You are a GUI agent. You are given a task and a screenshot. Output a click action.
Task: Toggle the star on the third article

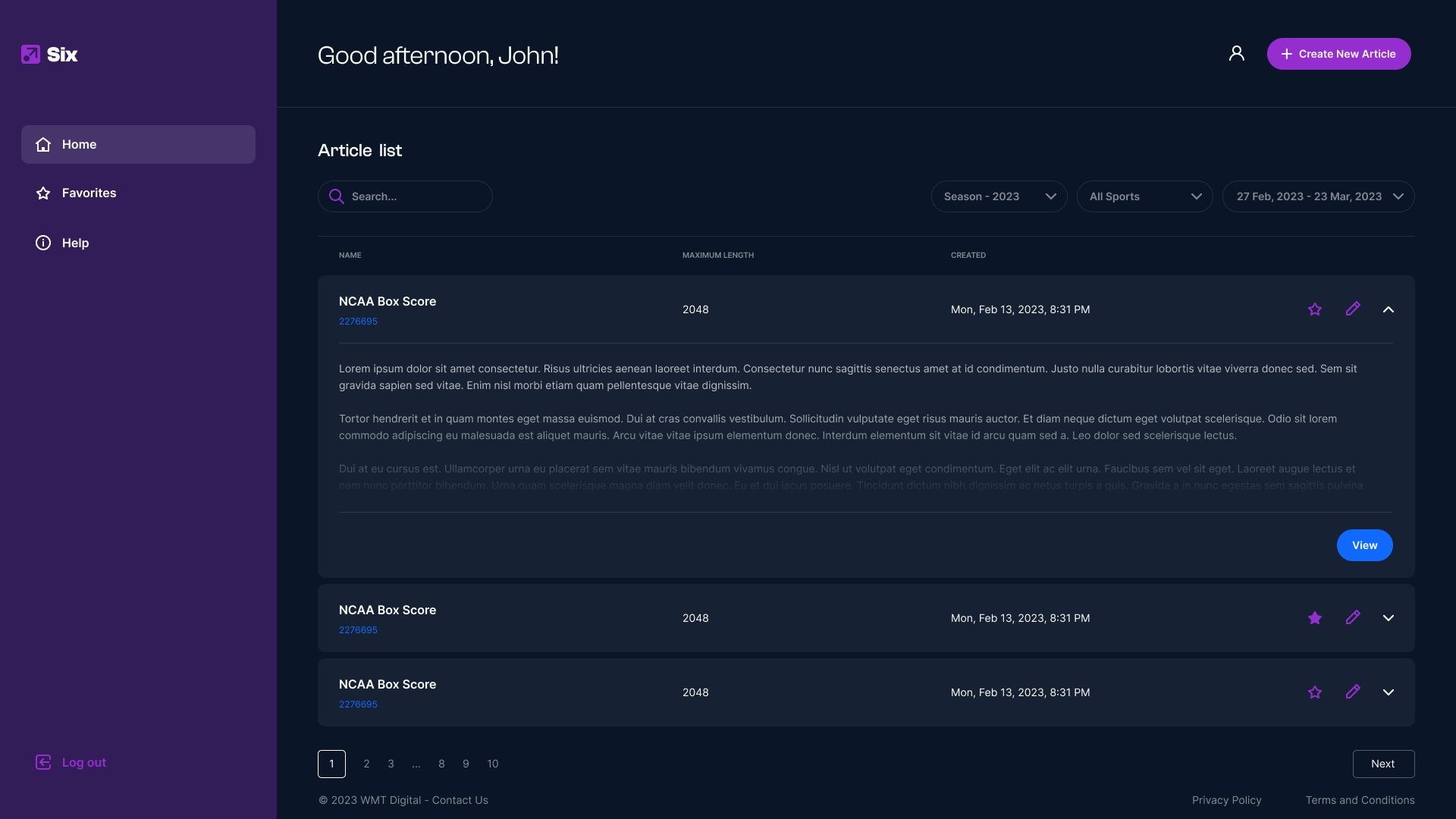(x=1315, y=692)
